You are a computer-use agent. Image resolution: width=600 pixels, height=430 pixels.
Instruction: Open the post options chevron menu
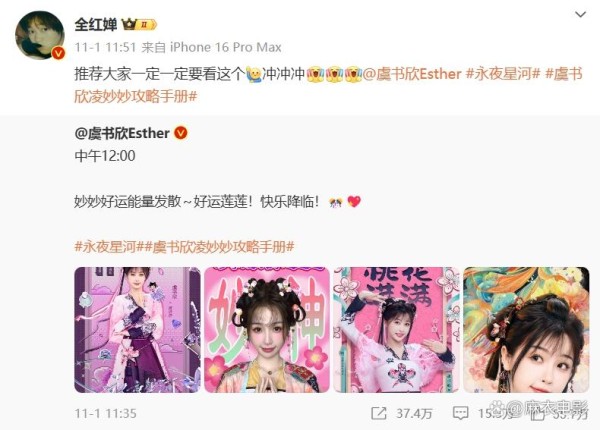(580, 15)
